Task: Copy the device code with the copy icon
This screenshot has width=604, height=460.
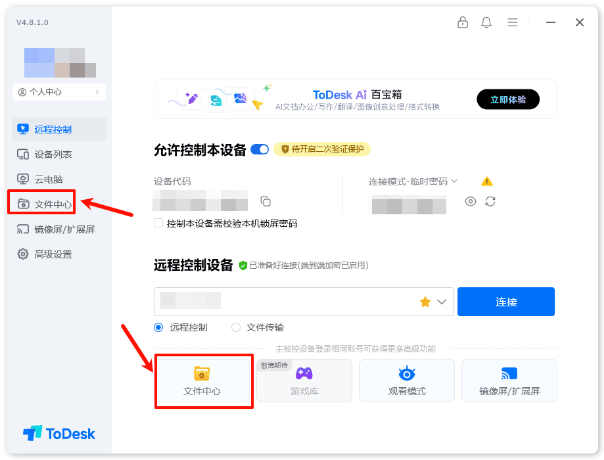Action: (265, 201)
